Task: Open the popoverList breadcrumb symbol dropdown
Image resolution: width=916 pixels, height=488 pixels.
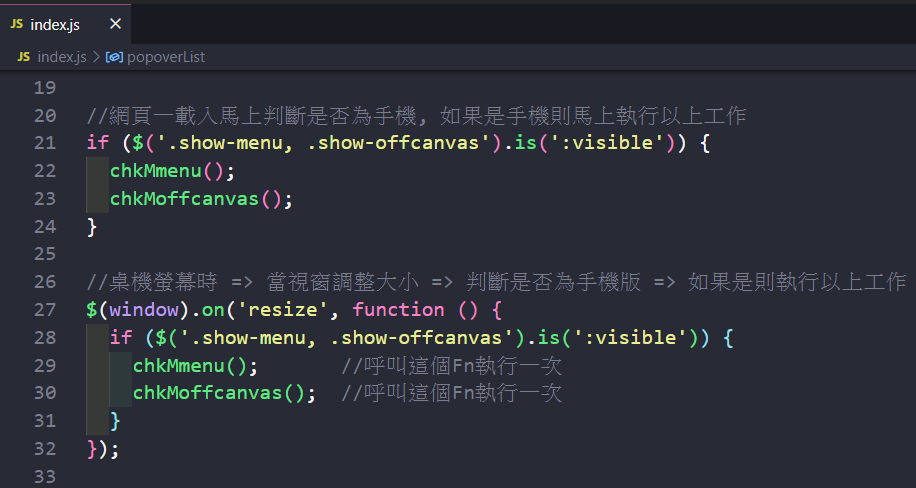Action: 165,57
